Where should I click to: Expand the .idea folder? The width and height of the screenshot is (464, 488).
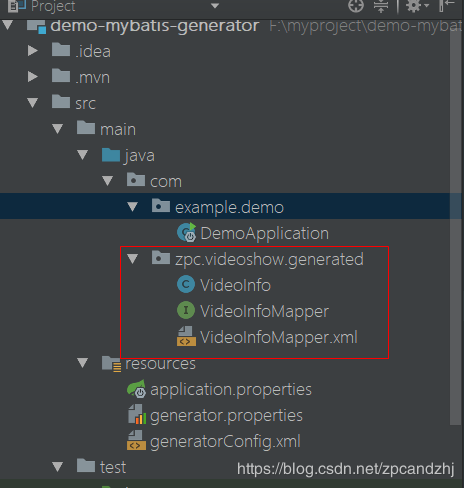pos(33,51)
